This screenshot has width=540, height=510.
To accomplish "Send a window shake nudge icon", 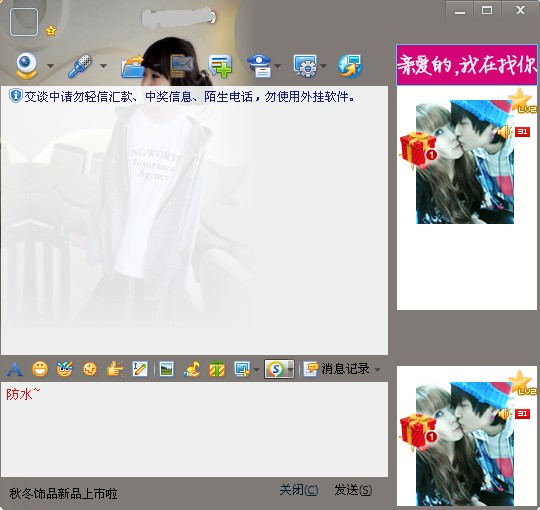I will click(90, 370).
